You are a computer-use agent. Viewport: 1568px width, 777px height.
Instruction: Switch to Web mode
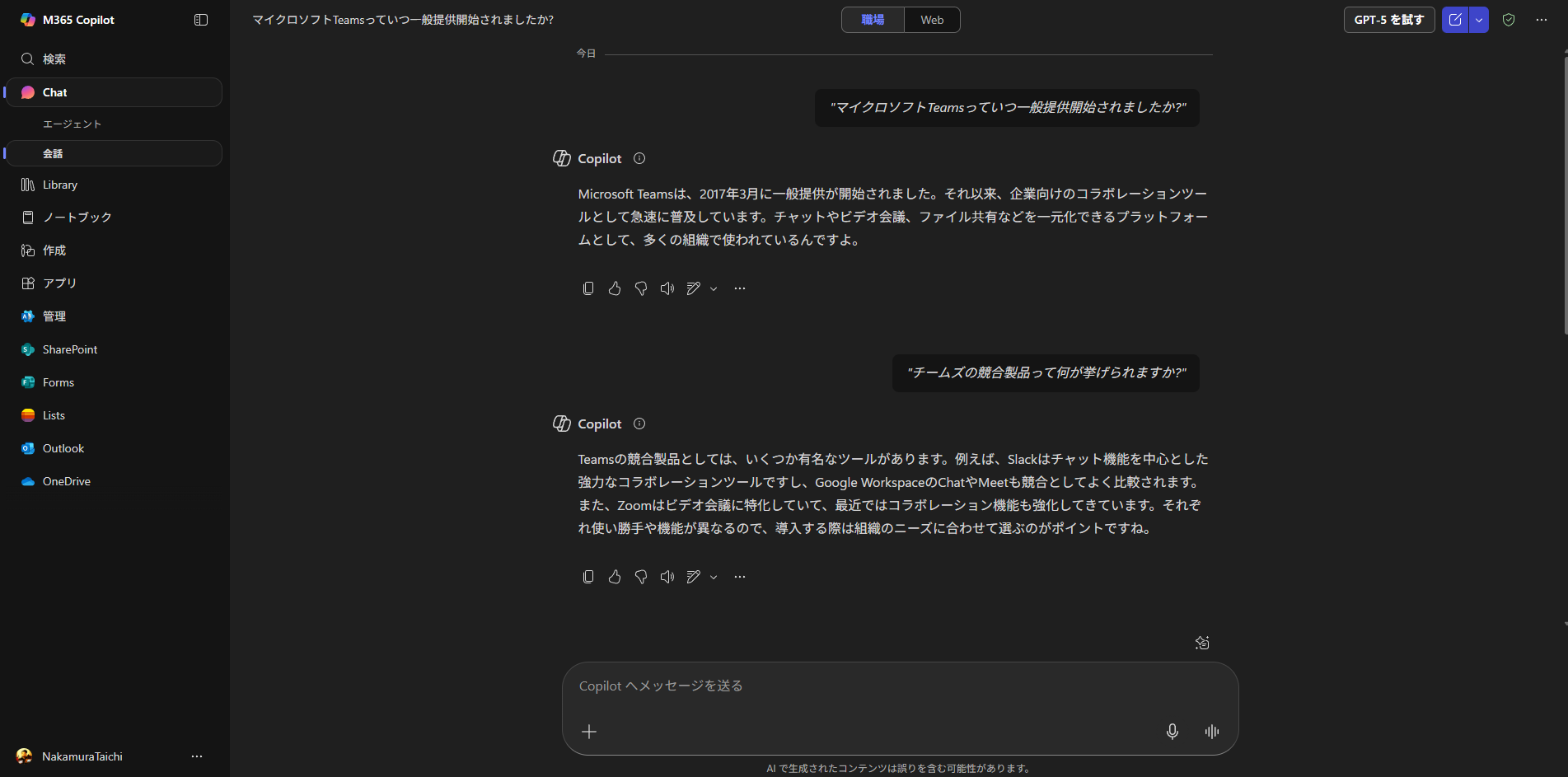click(932, 20)
